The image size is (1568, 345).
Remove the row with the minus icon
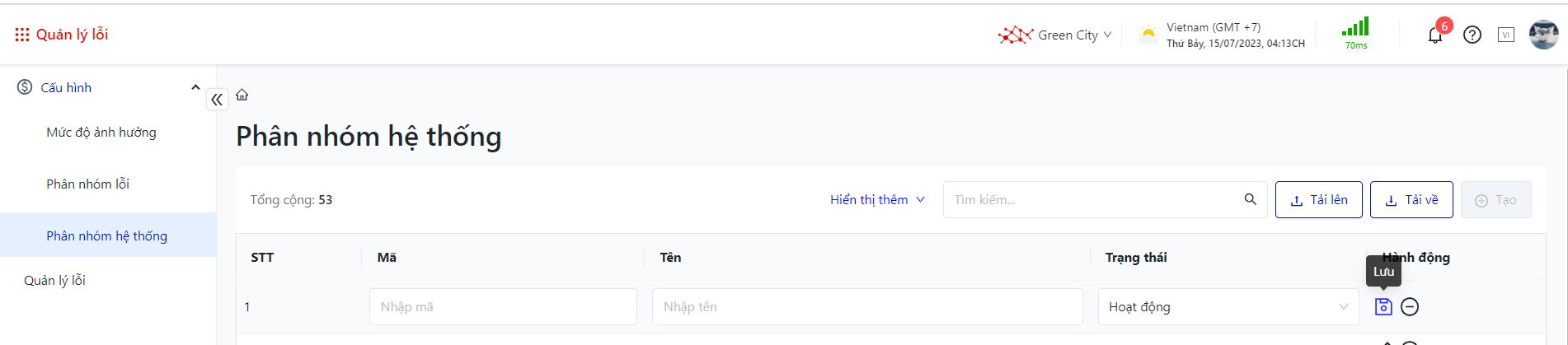[1410, 306]
